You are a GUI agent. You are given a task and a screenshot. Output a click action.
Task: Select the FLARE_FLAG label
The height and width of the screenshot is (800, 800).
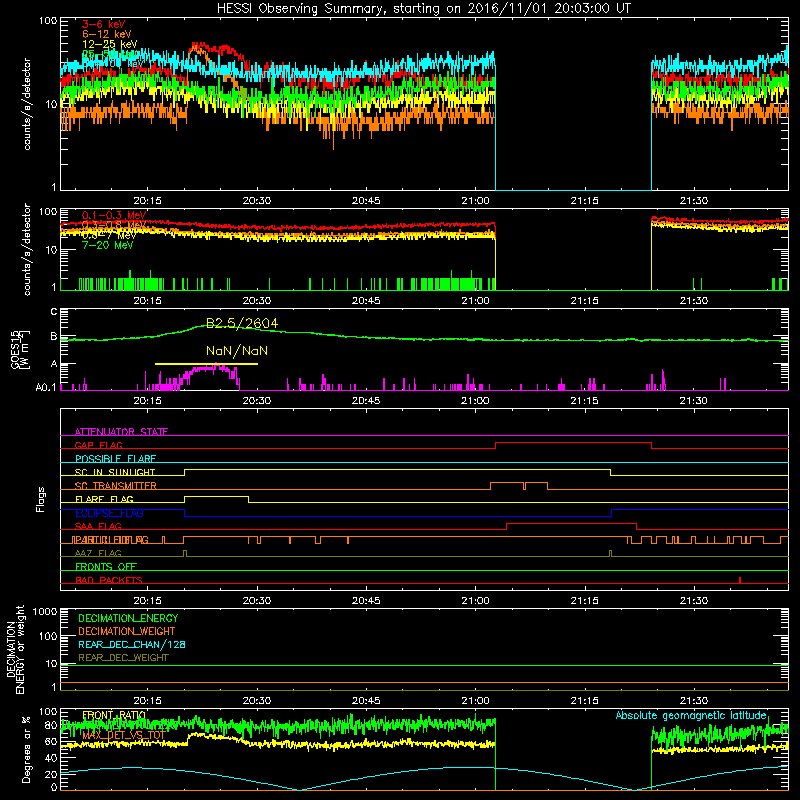coord(104,499)
